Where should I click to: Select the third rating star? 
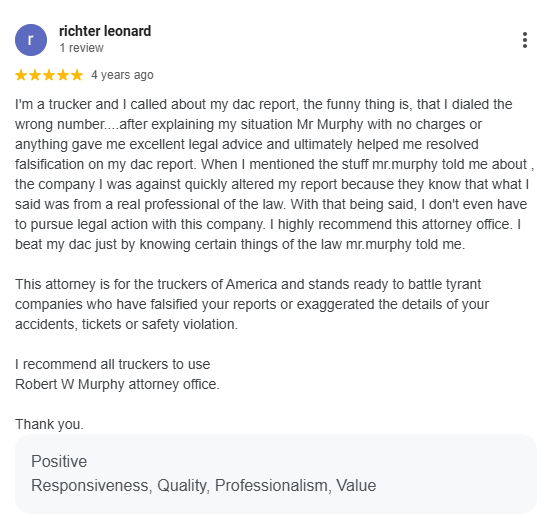[49, 75]
